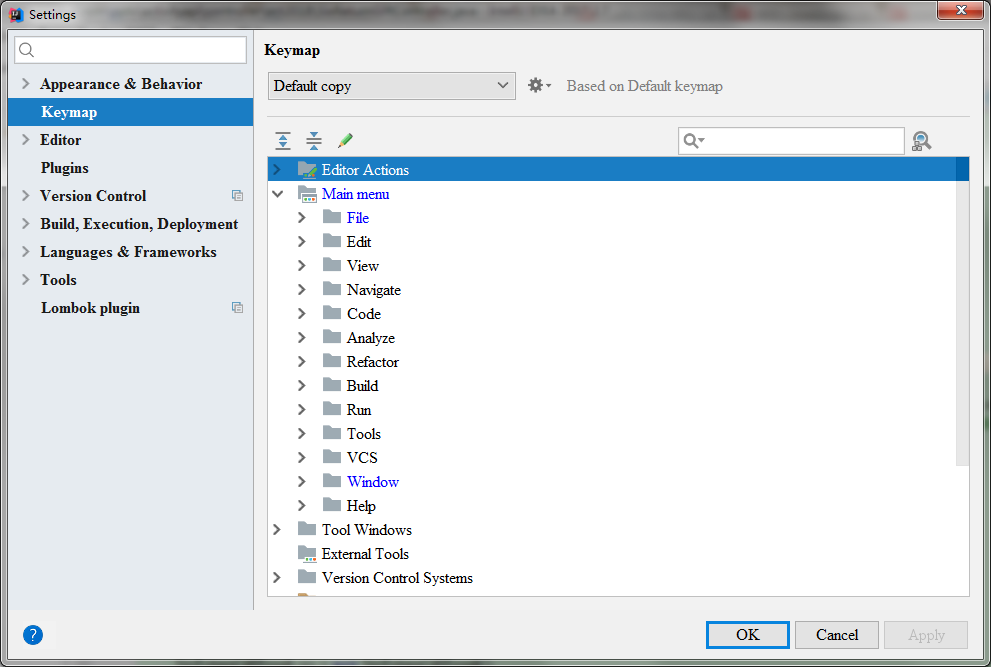This screenshot has height=667, width=991.
Task: Select the Build tree item
Action: point(362,386)
